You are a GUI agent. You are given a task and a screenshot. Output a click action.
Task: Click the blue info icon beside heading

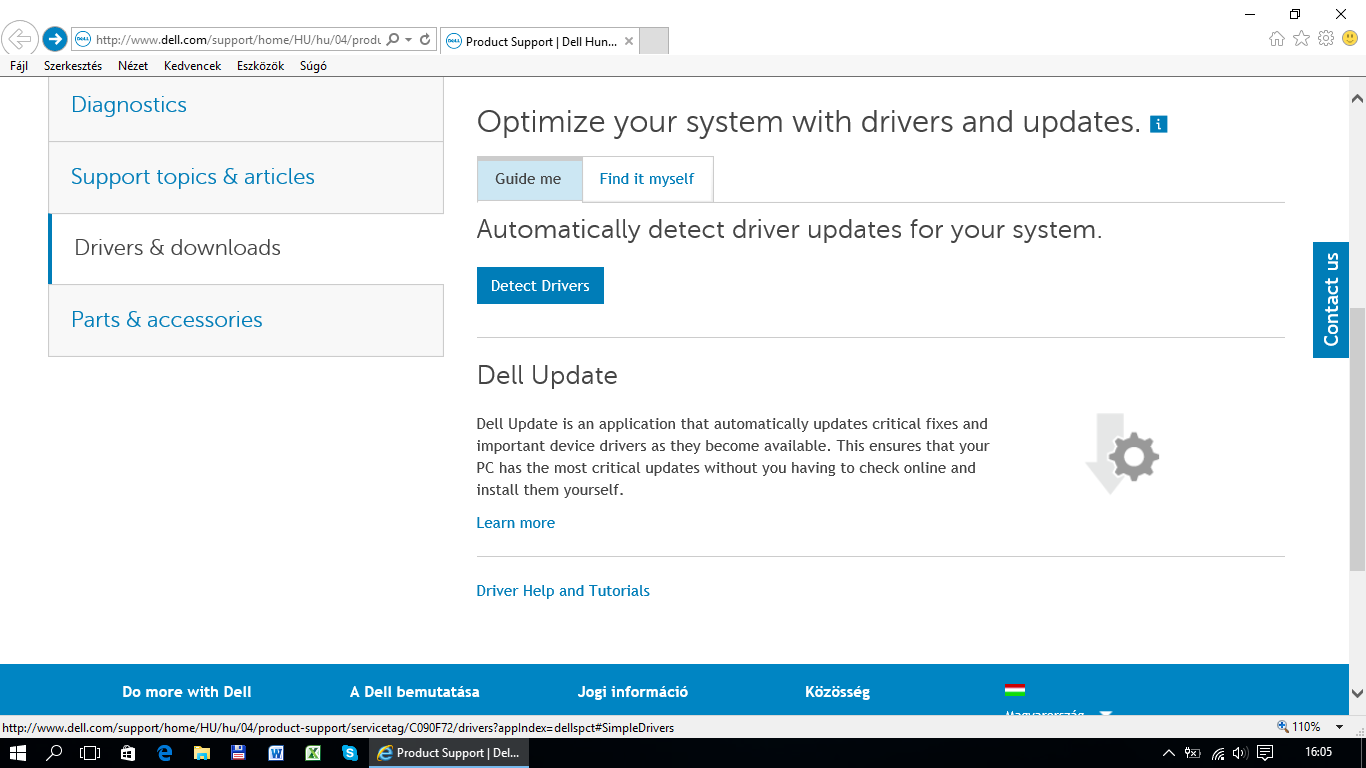point(1159,124)
